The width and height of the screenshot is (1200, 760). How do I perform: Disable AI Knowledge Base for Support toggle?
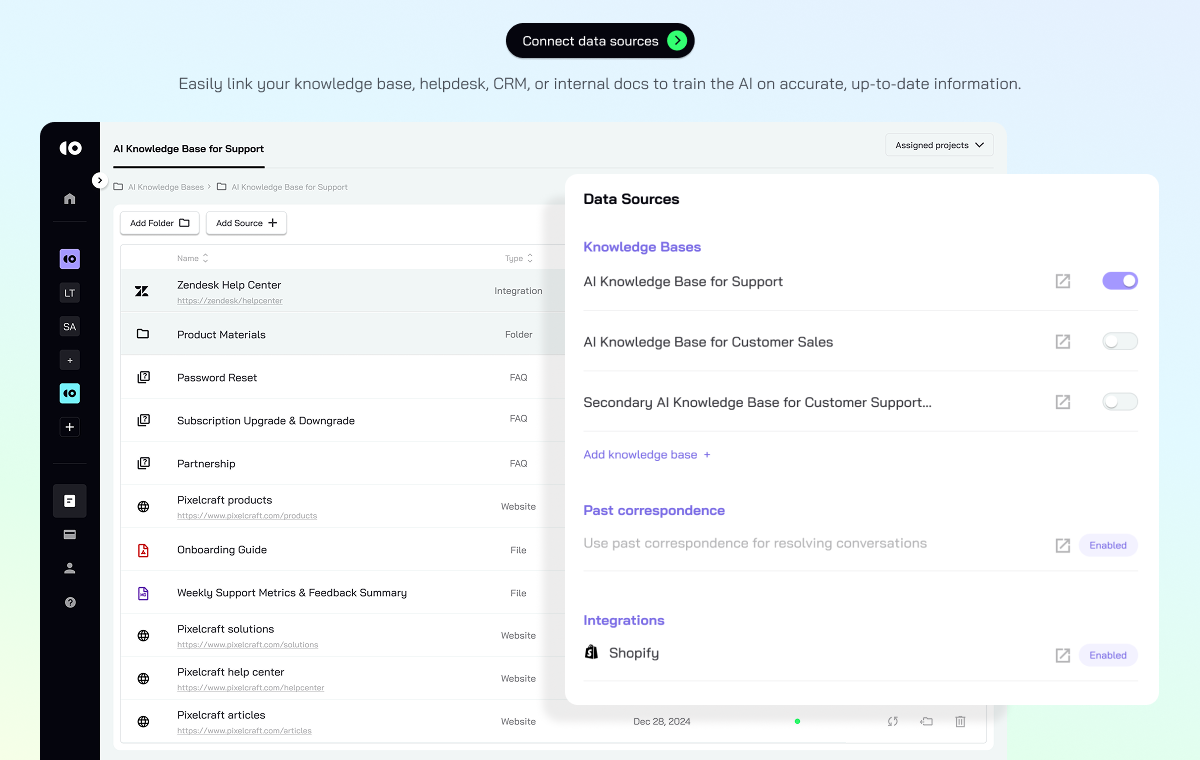click(1120, 281)
